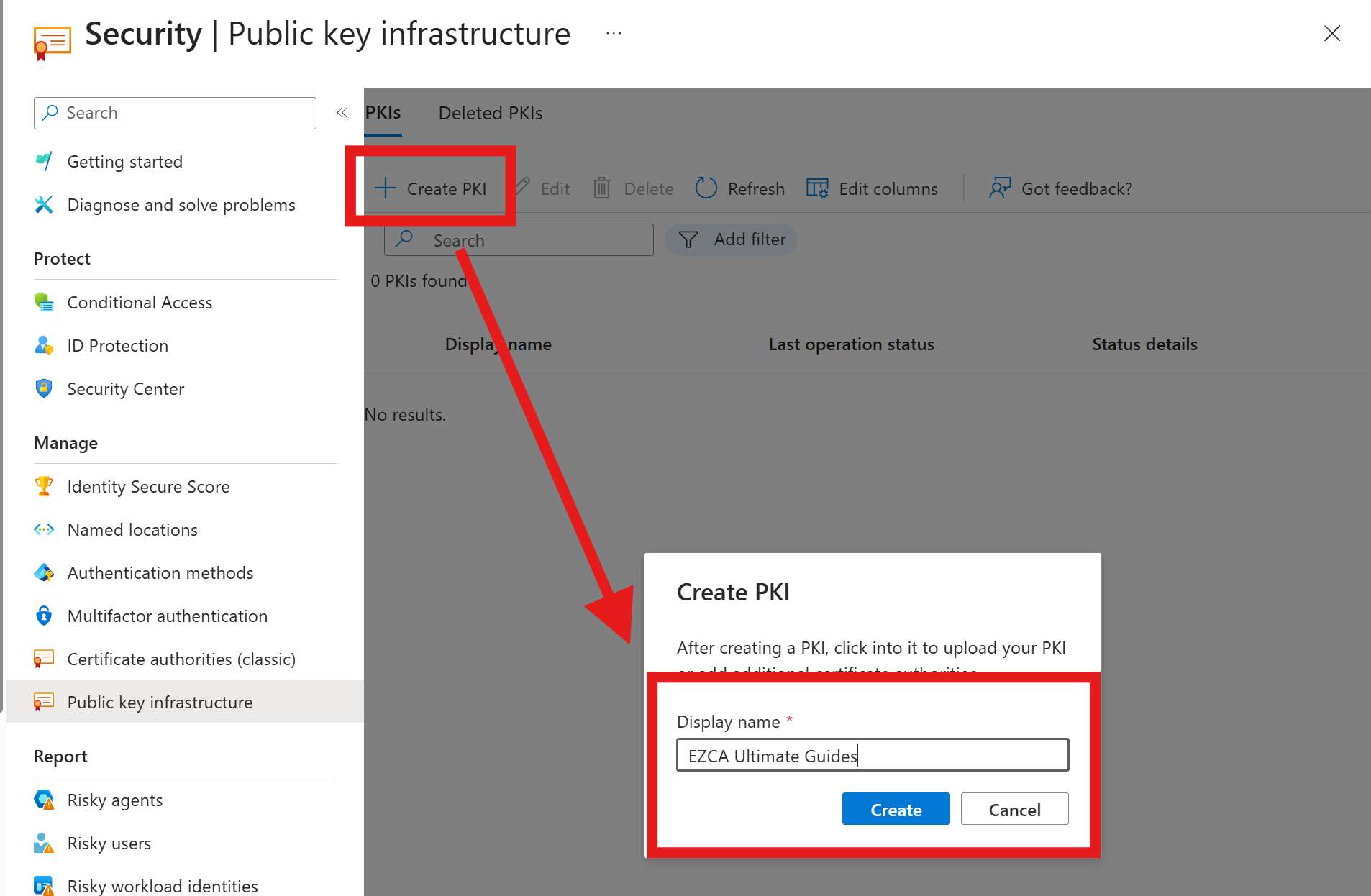
Task: Close the Security blade with X
Action: pos(1332,33)
